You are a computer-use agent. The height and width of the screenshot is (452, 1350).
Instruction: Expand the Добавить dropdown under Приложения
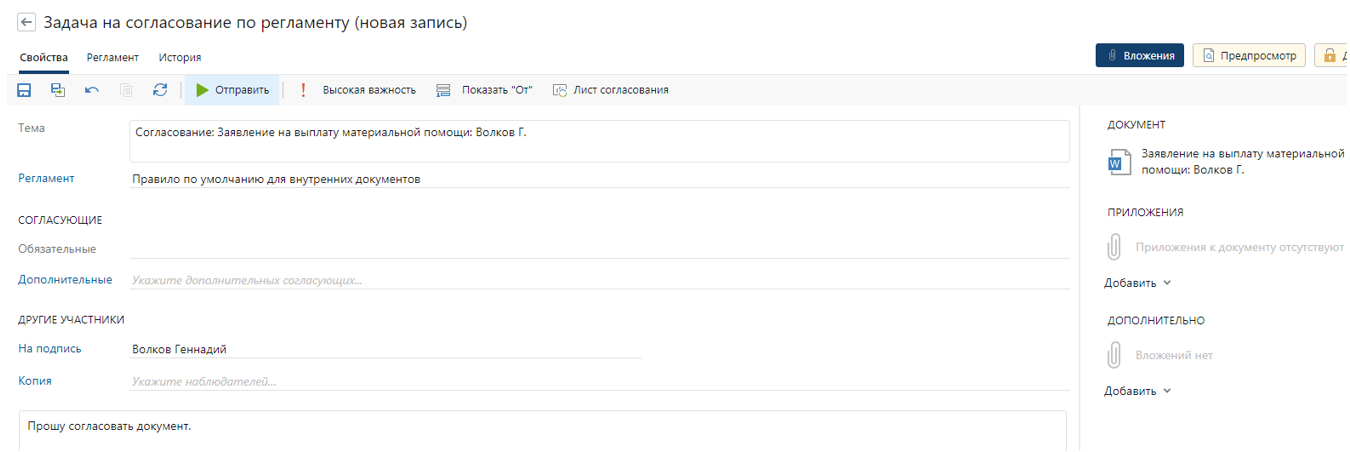point(1137,283)
